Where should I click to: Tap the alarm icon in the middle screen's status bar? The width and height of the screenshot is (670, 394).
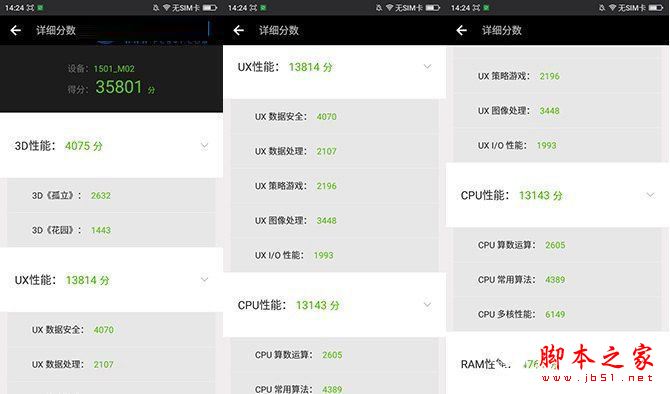coord(379,8)
